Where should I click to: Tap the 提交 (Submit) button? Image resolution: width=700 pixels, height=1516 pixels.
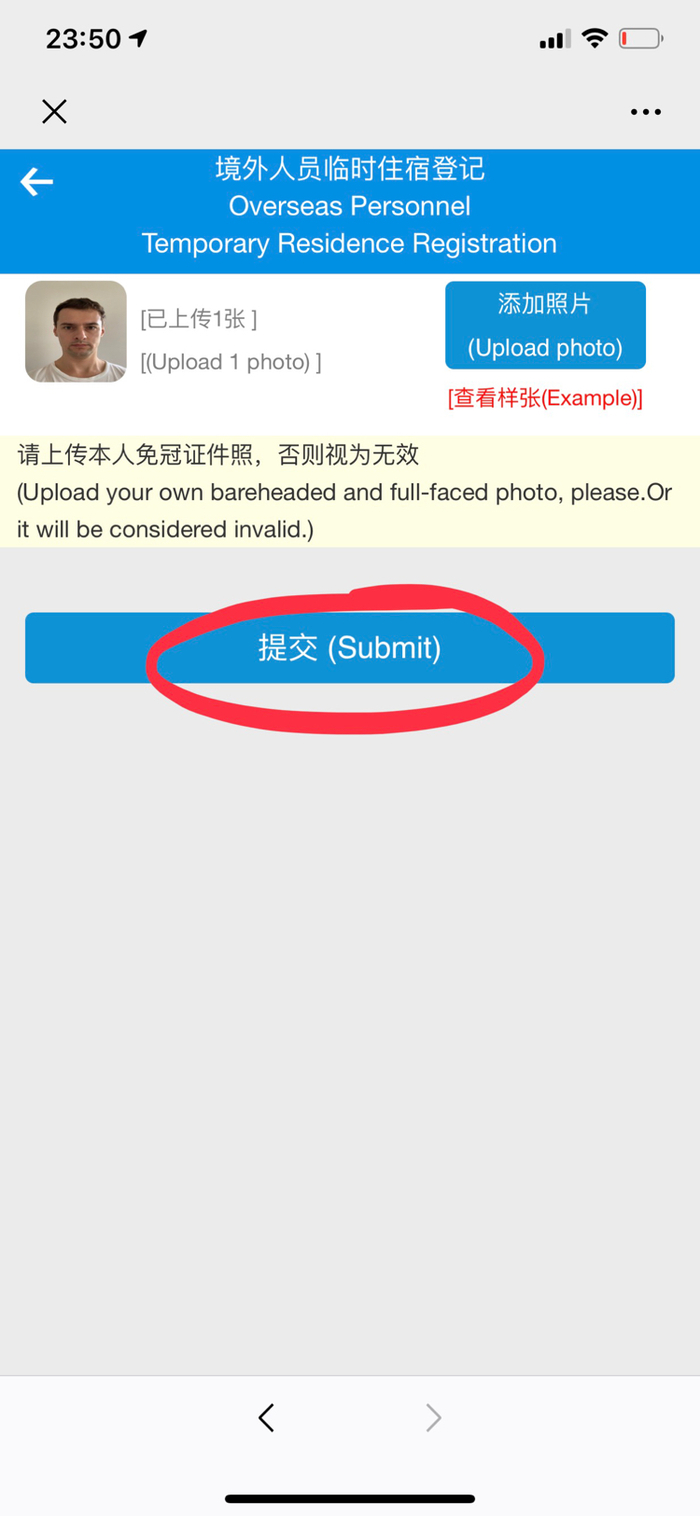[350, 648]
